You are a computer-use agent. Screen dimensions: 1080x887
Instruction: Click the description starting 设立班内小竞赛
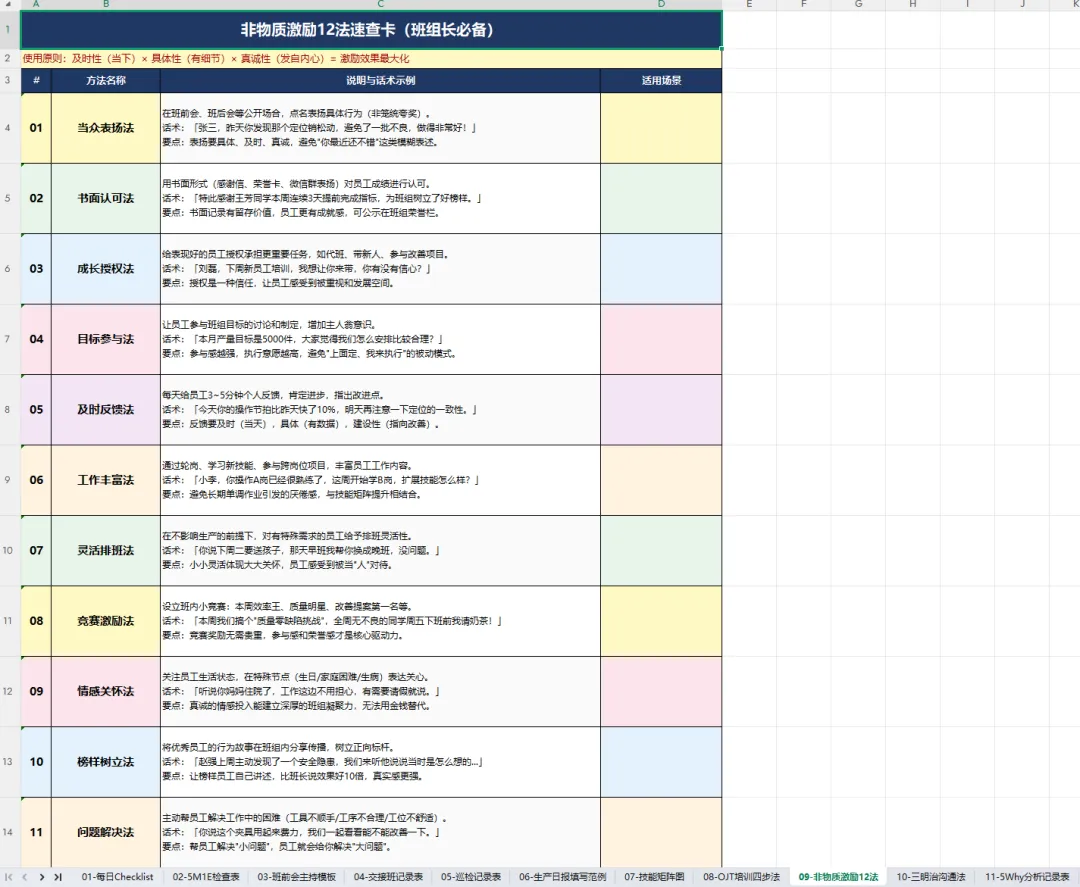pos(380,621)
